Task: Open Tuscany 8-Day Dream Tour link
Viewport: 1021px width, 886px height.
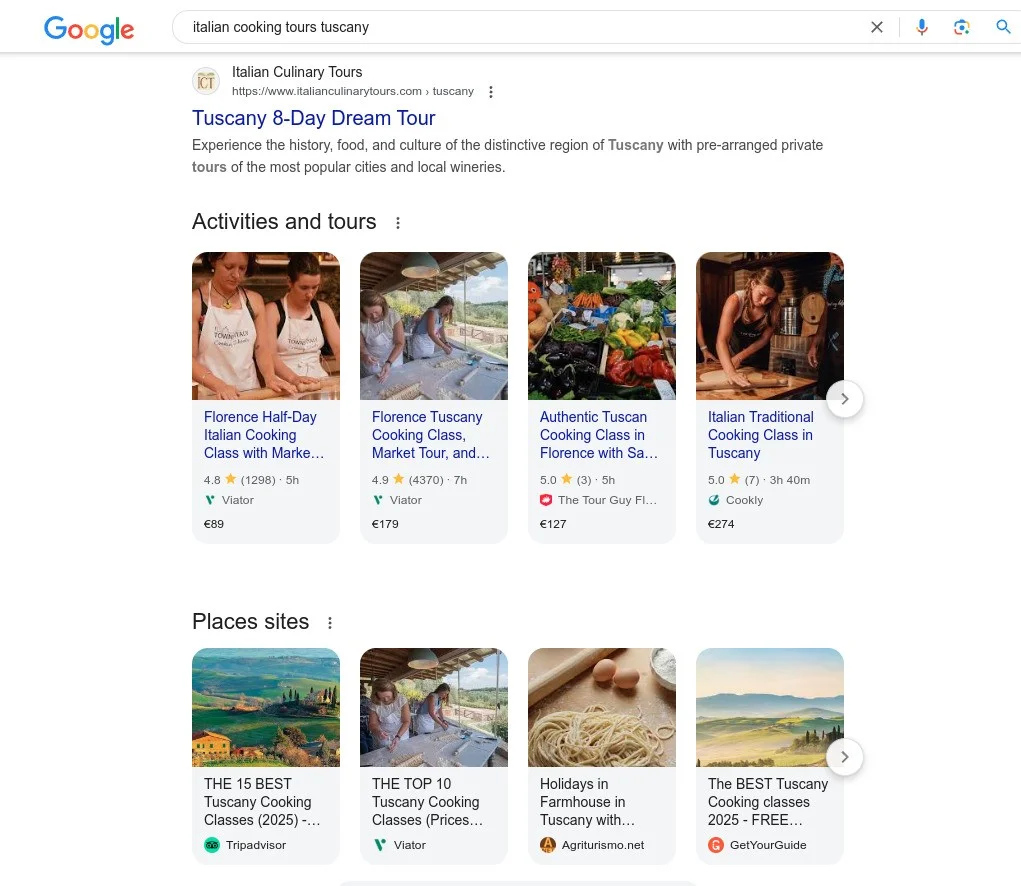Action: [313, 118]
